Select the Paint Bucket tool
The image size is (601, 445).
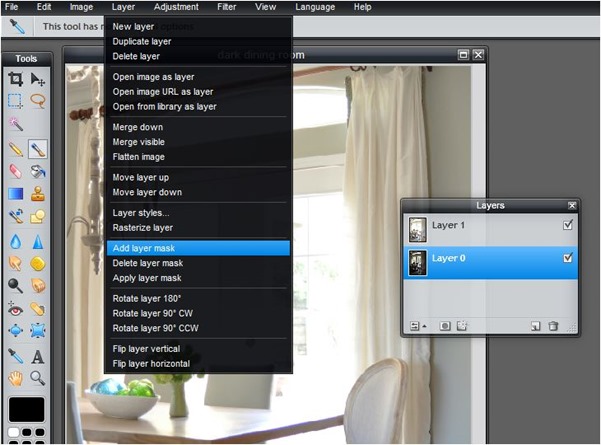click(38, 171)
